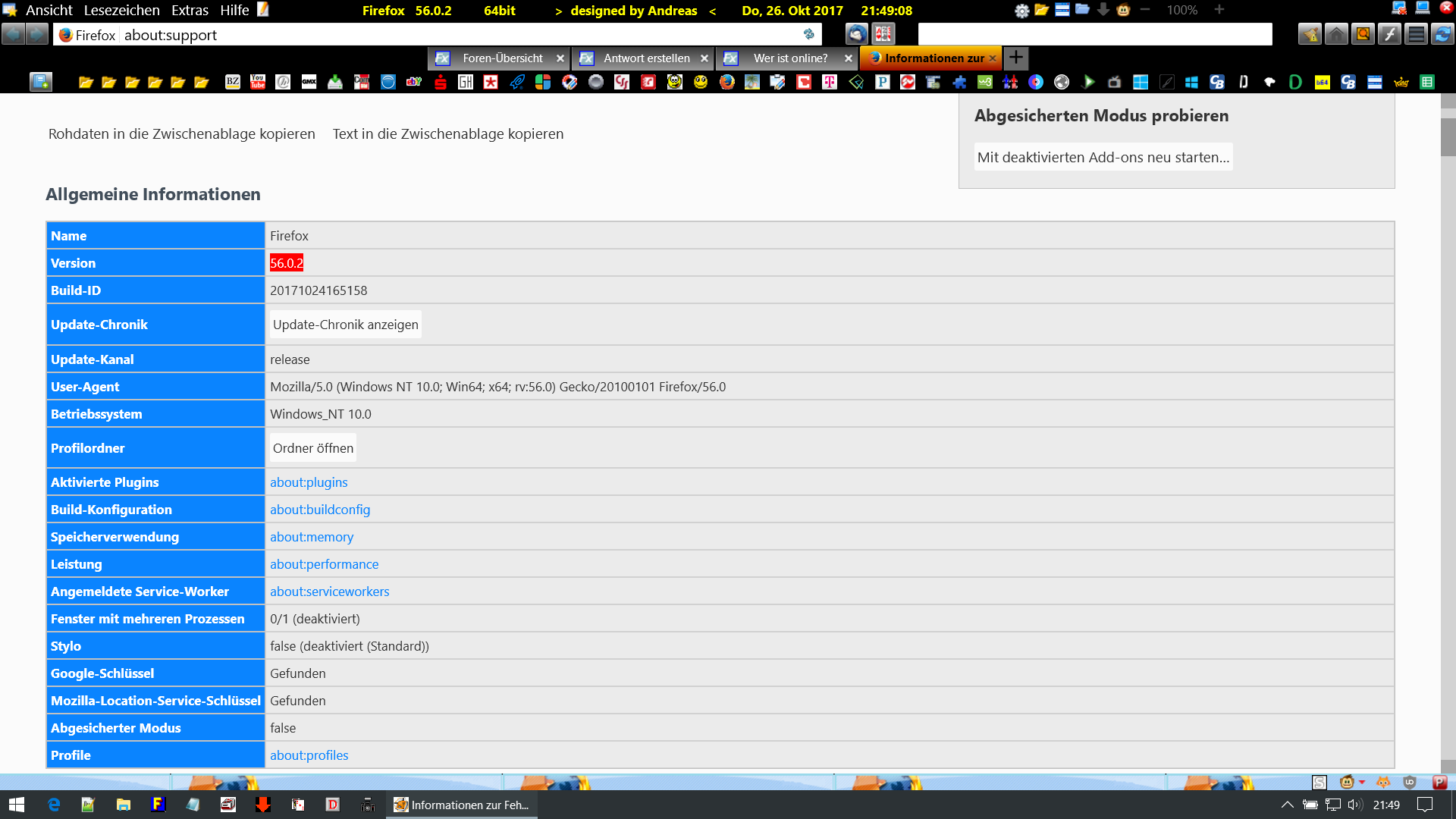Open the puzzle piece add-ons icon

[x=959, y=82]
